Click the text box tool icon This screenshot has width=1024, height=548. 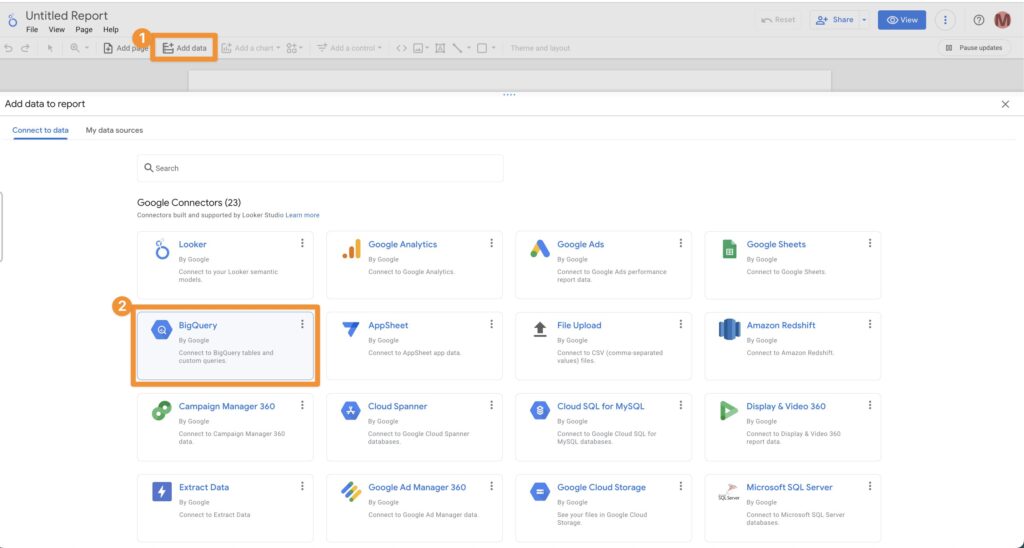click(440, 48)
